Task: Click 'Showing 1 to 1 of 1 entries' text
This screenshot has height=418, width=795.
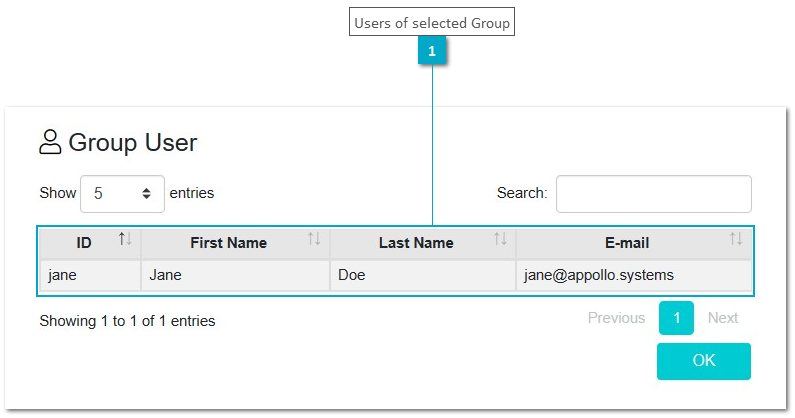Action: coord(127,321)
